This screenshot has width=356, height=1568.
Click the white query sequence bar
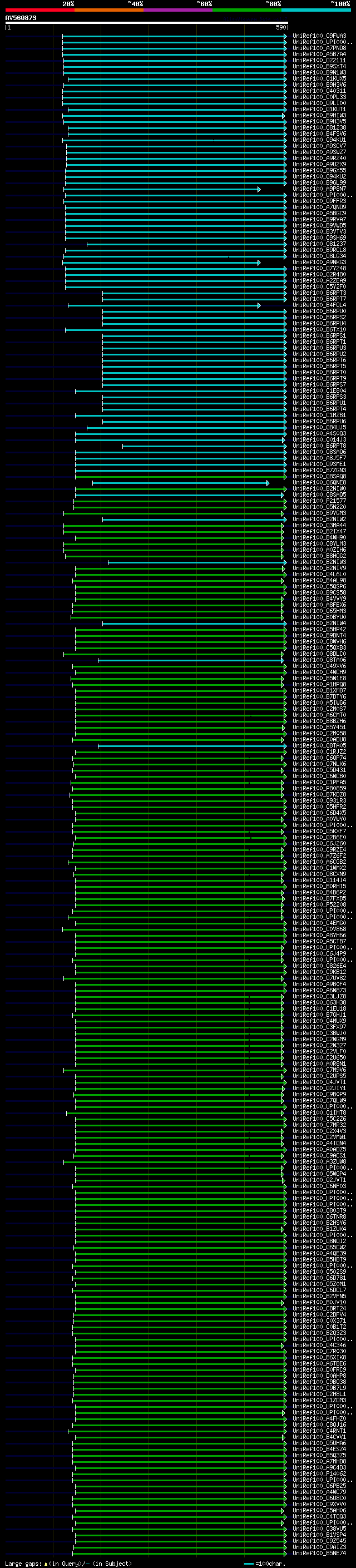pos(146,23)
